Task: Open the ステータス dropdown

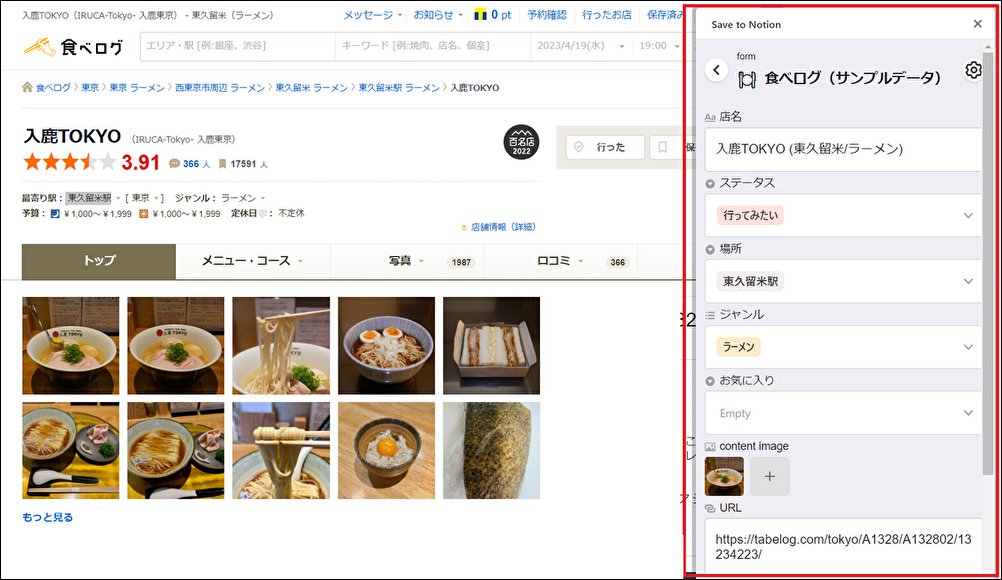Action: pos(843,215)
